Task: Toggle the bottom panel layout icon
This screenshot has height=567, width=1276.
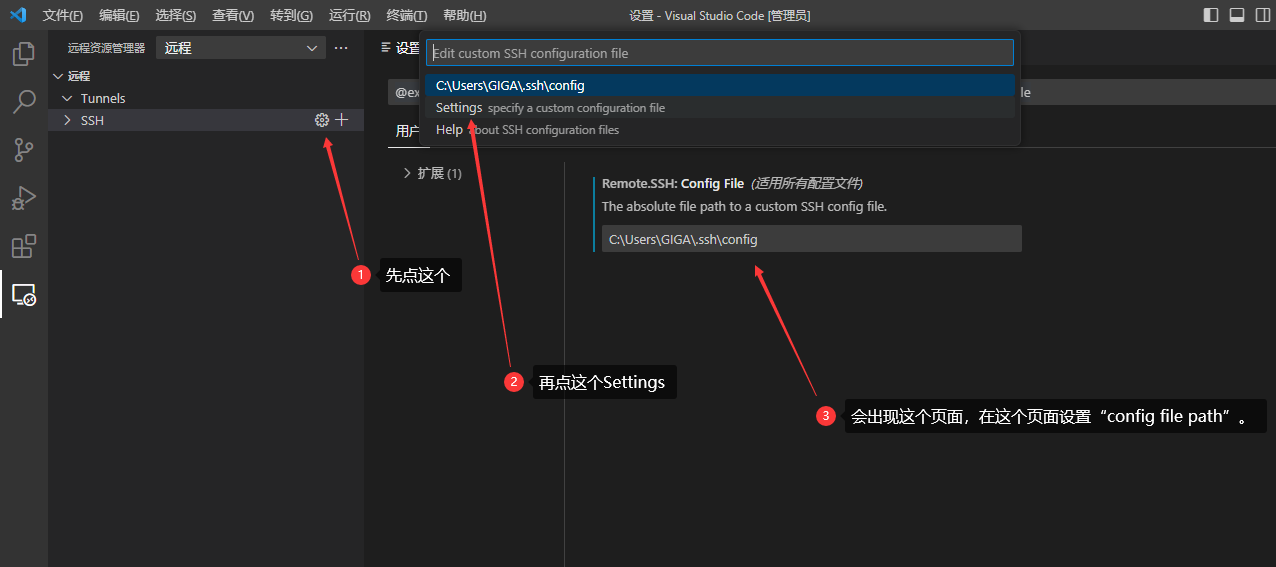Action: (x=1237, y=15)
